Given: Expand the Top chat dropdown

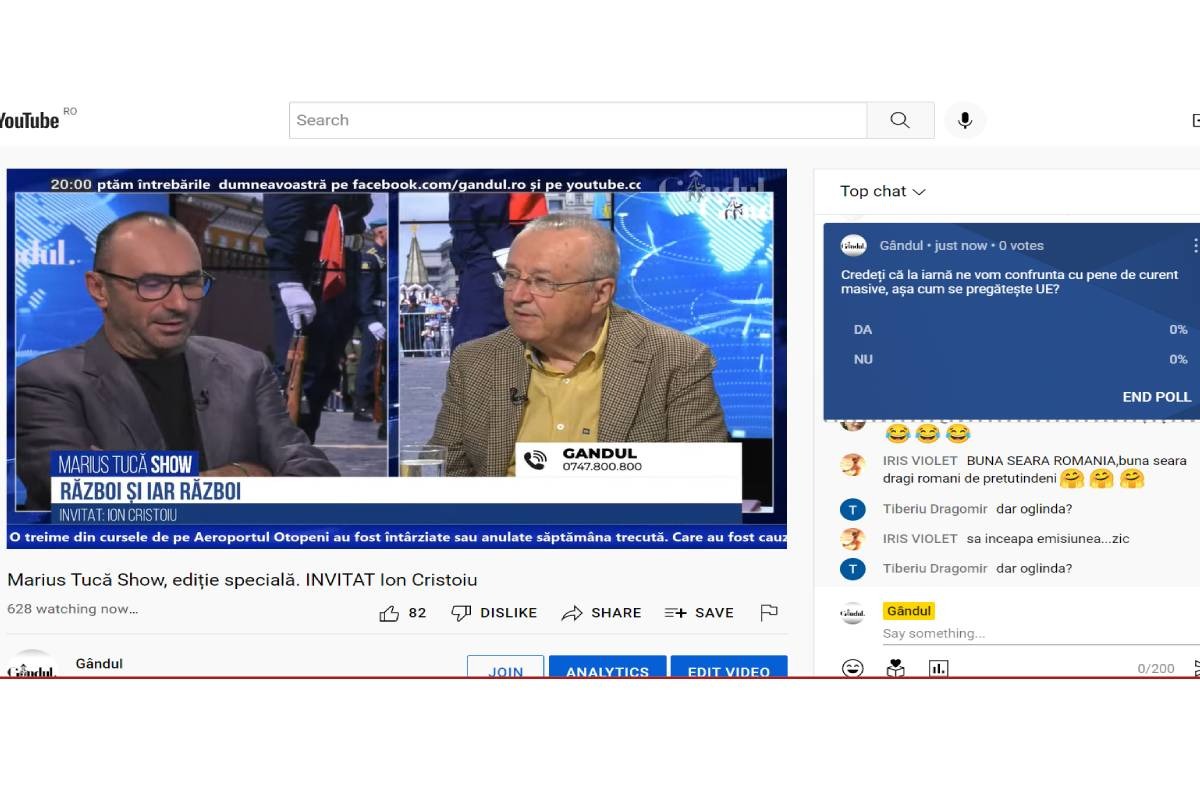Looking at the screenshot, I should tap(883, 191).
